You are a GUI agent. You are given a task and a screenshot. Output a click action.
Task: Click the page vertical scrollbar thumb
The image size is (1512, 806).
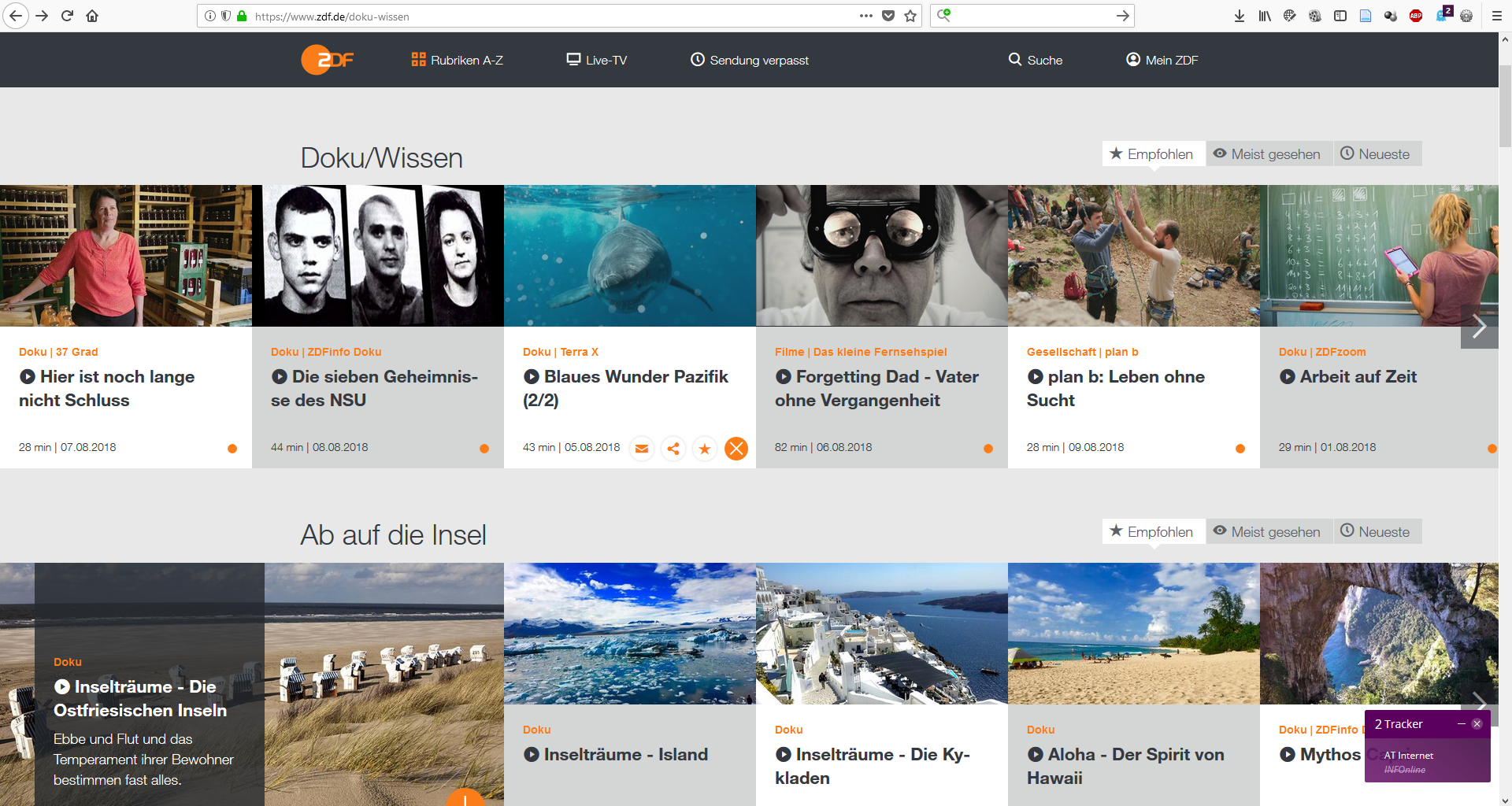coord(1505,106)
